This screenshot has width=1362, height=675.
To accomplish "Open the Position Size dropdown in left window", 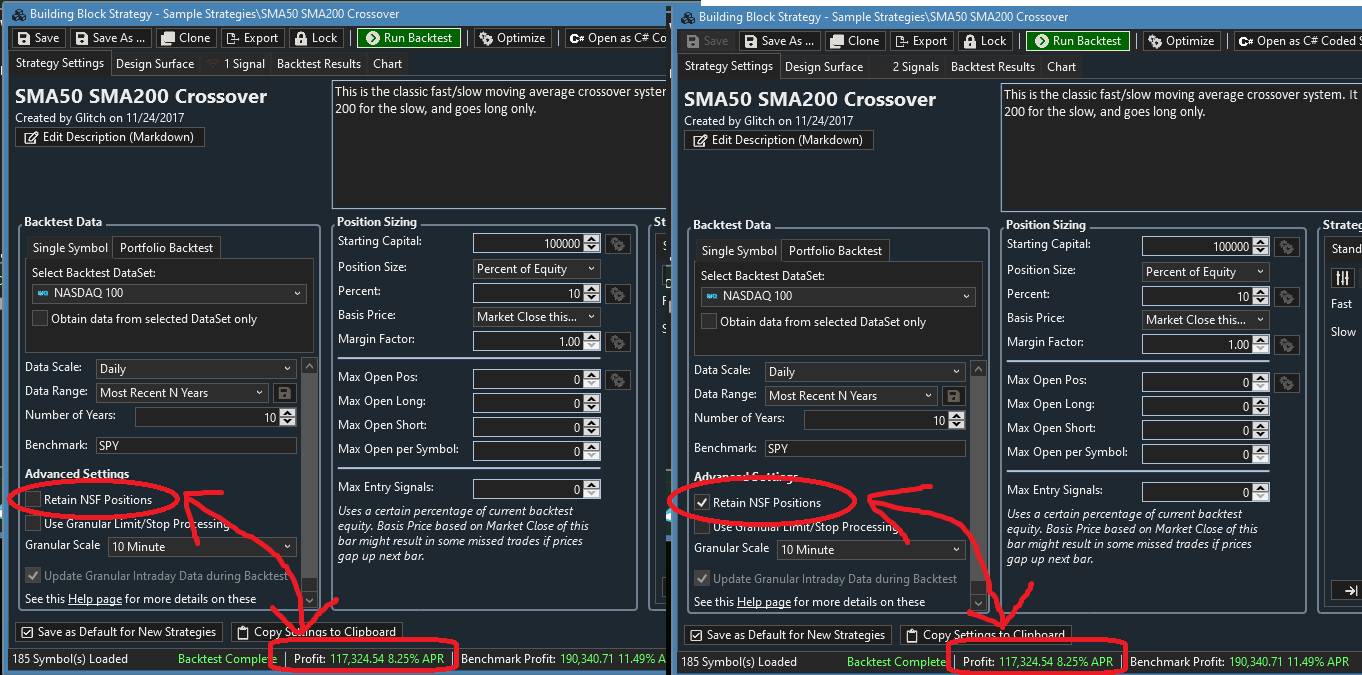I will [536, 268].
